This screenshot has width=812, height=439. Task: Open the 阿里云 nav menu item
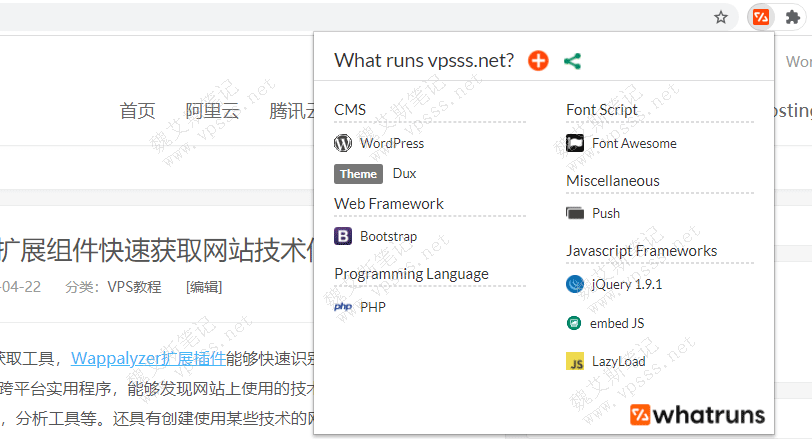click(x=212, y=111)
